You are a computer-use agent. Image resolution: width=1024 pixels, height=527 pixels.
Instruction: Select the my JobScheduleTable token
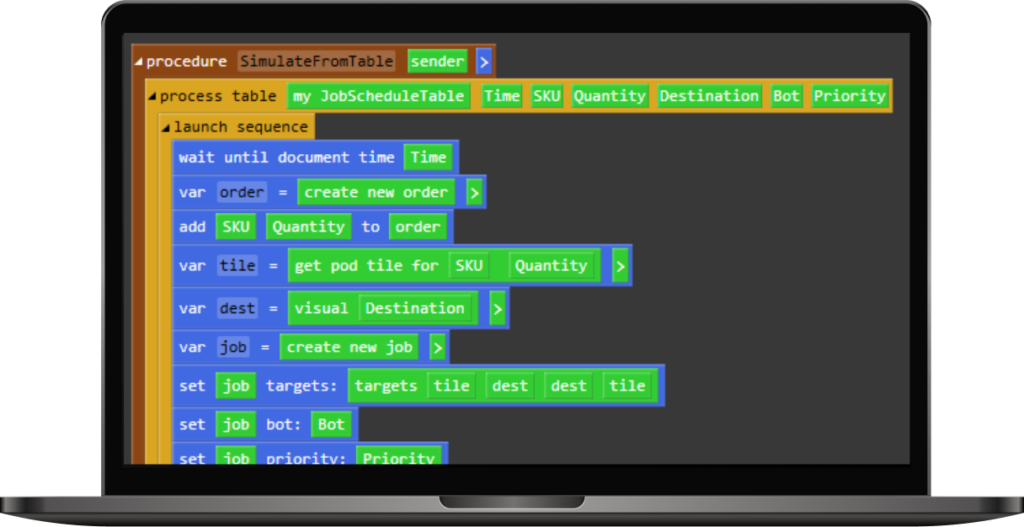(379, 96)
